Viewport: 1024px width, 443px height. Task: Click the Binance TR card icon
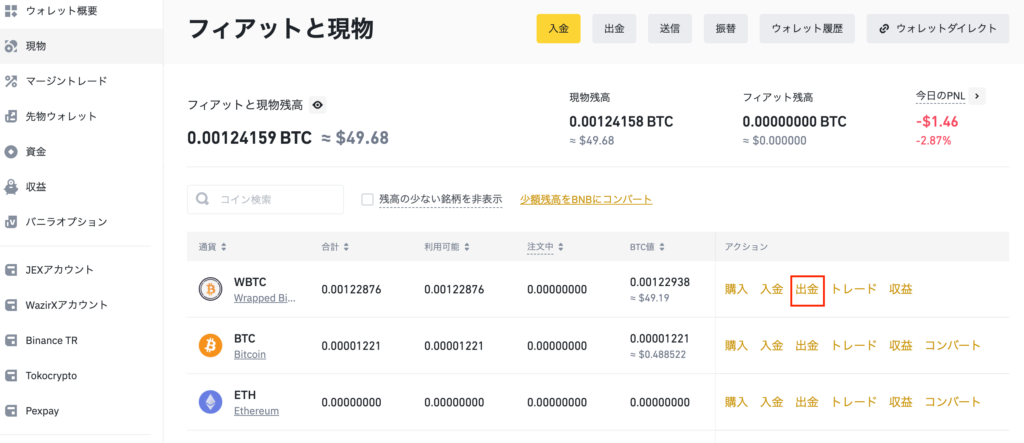[x=10, y=340]
